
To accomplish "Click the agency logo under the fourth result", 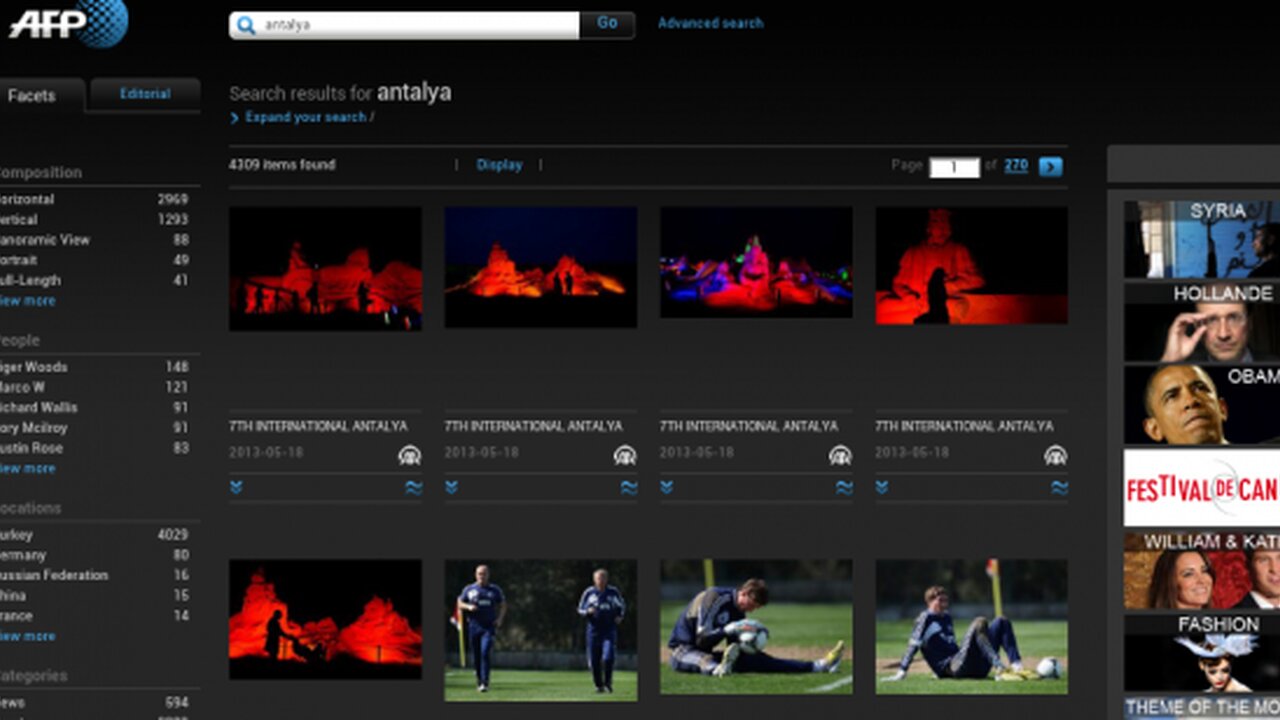I will coord(1055,456).
